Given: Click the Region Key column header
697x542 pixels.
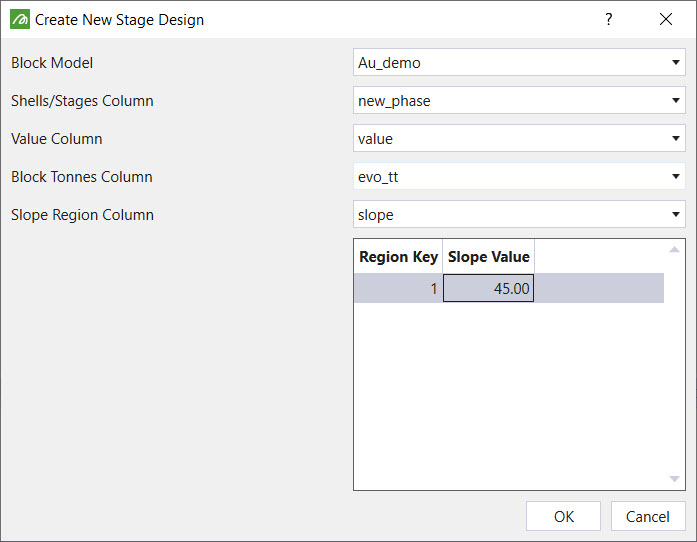Looking at the screenshot, I should 398,257.
